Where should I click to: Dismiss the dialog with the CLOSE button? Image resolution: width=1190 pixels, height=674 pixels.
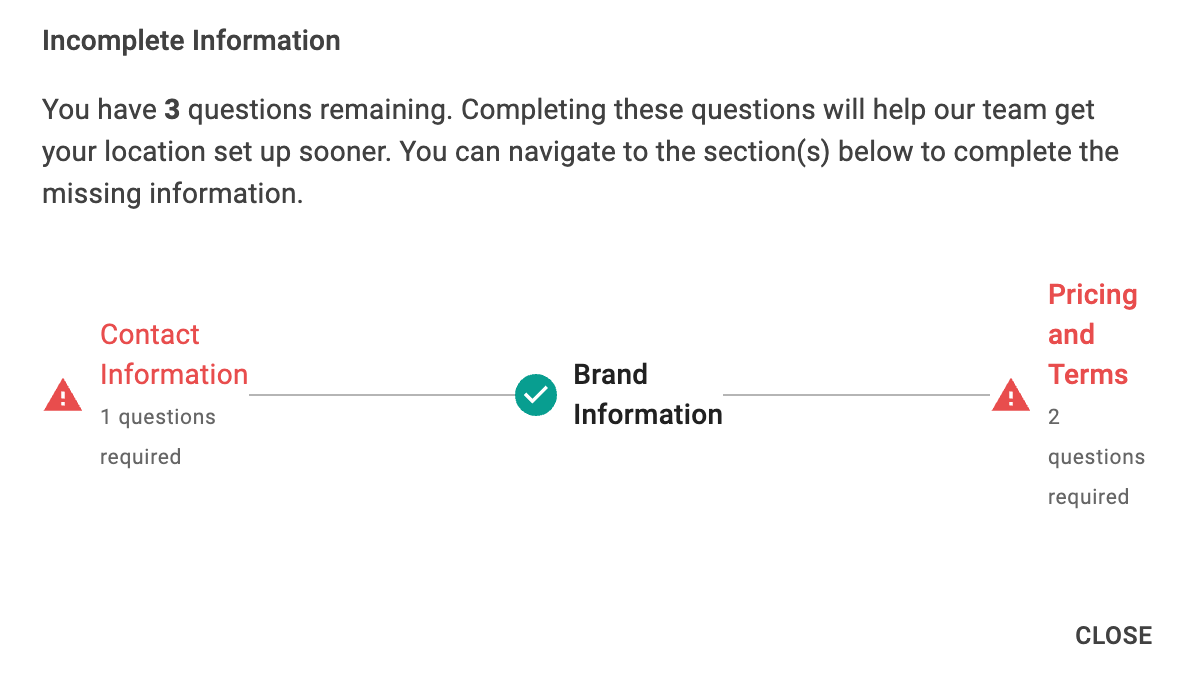[x=1113, y=635]
